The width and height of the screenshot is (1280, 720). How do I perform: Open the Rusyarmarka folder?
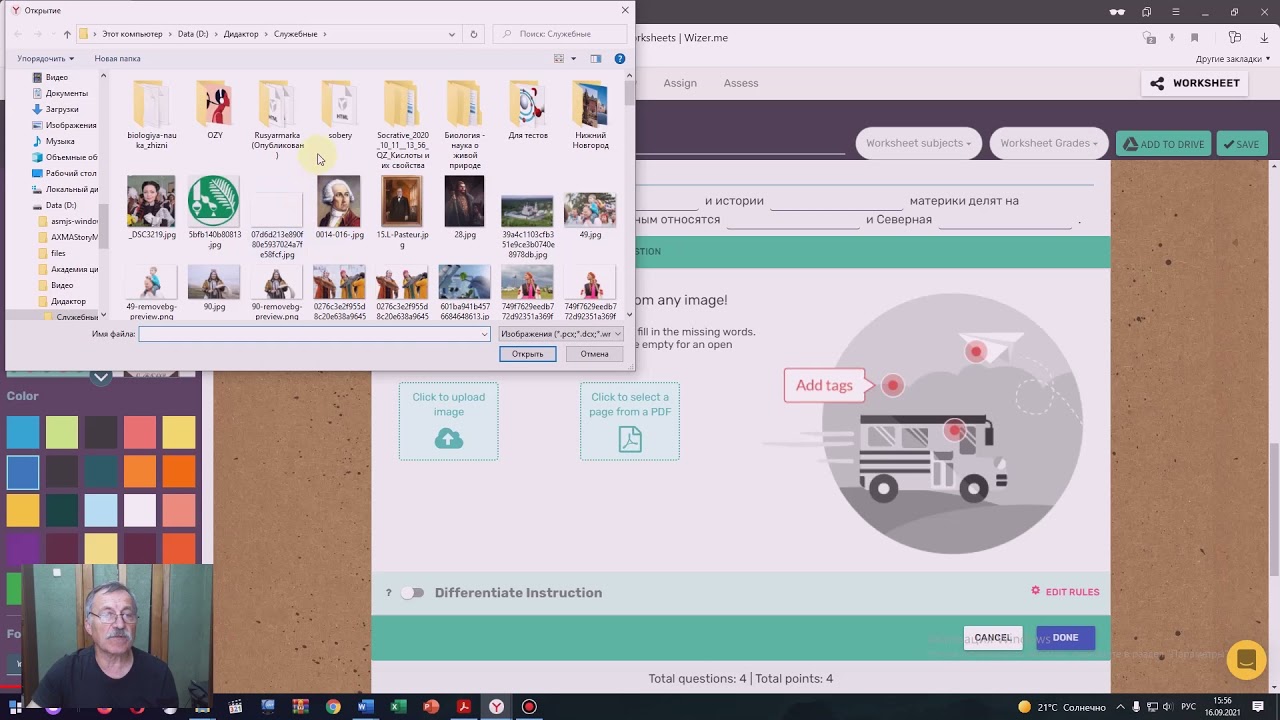click(x=277, y=120)
